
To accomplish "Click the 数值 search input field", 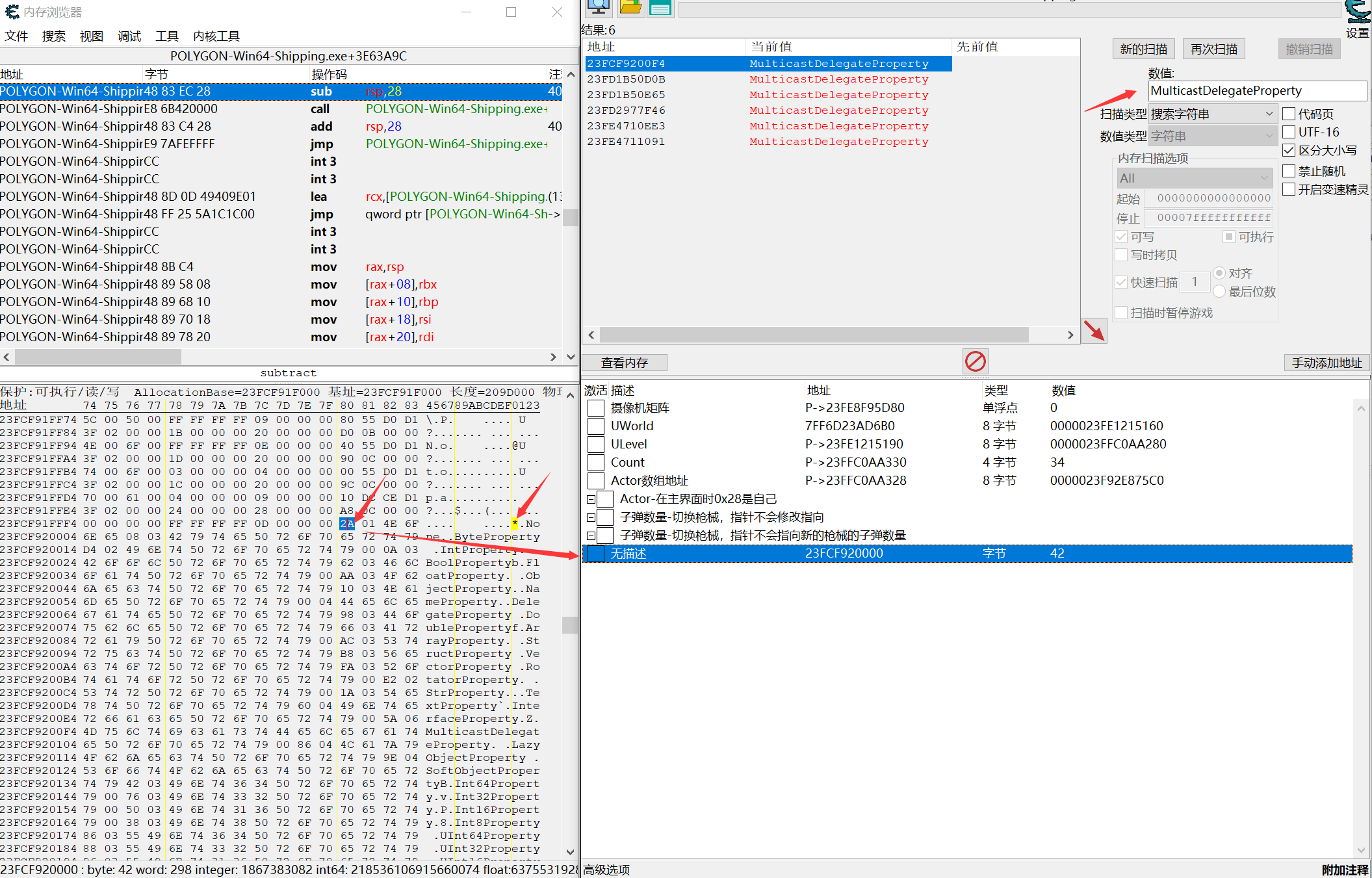I will [1258, 91].
